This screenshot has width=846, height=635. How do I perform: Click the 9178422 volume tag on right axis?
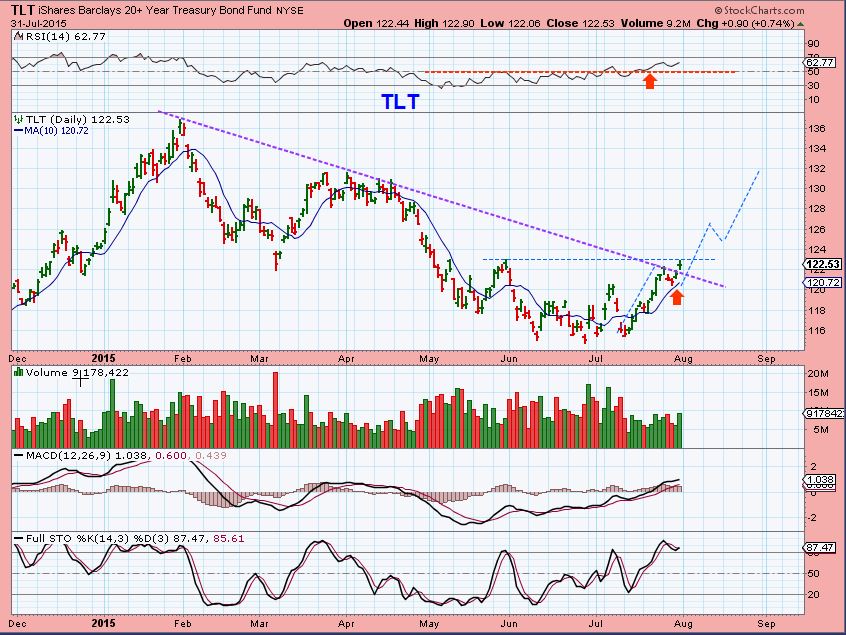(x=824, y=413)
